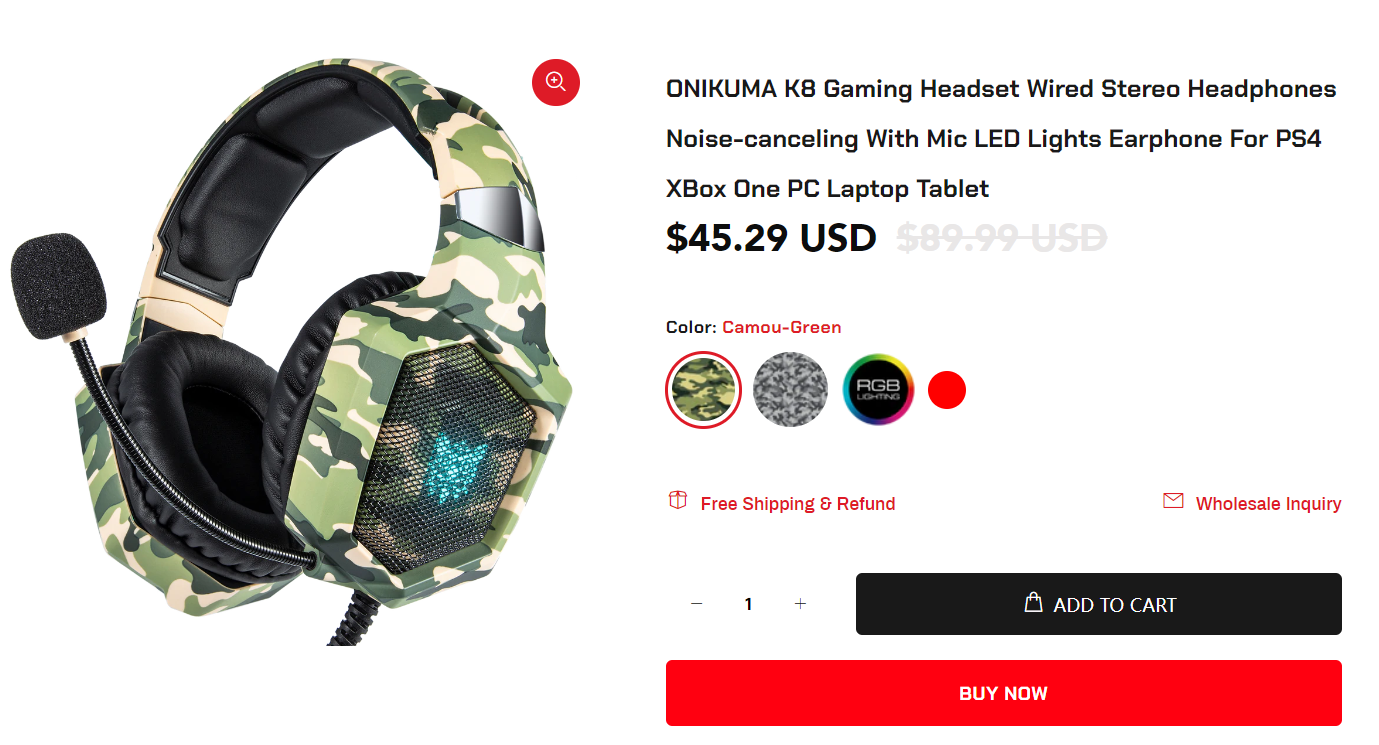The height and width of the screenshot is (745, 1379).
Task: Click the red BUY NOW button
Action: (x=1004, y=693)
